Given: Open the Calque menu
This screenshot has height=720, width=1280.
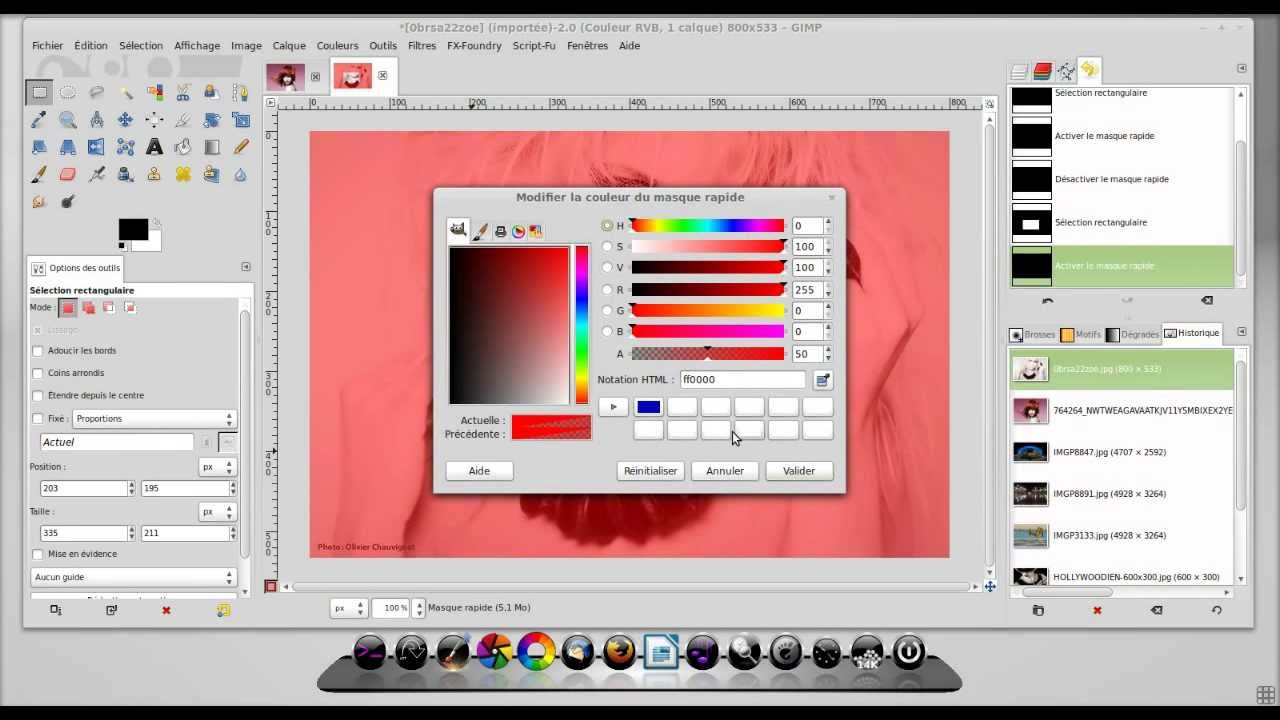Looking at the screenshot, I should tap(289, 46).
